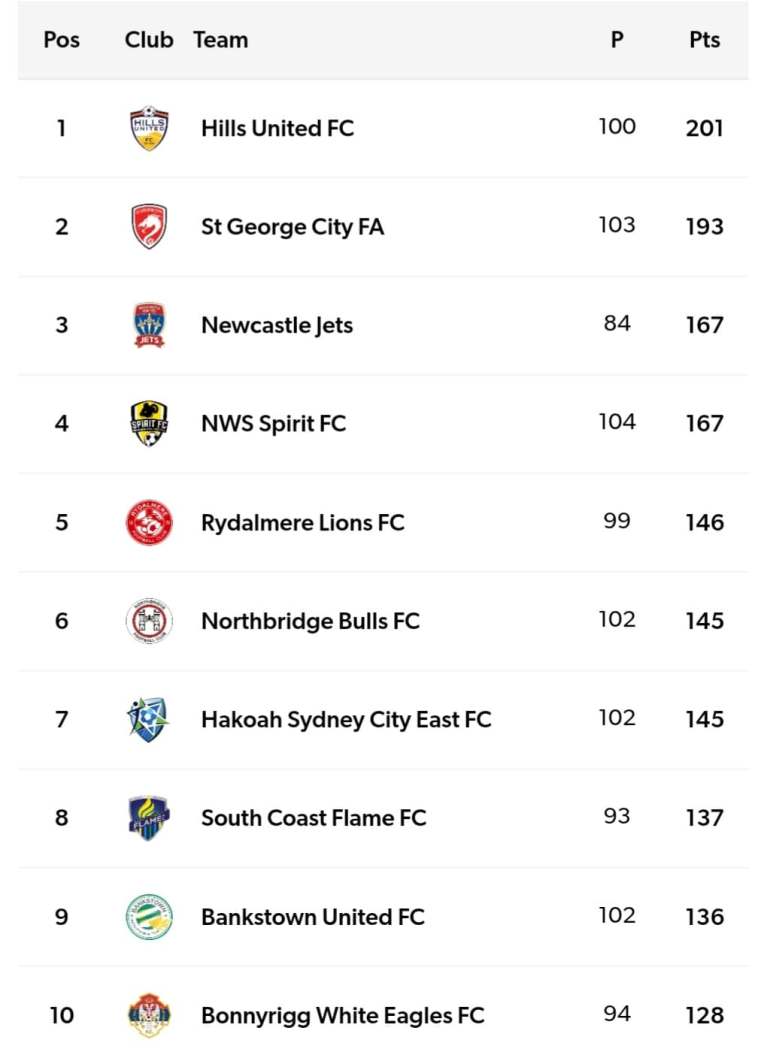Sort table by the Pts column header

704,40
